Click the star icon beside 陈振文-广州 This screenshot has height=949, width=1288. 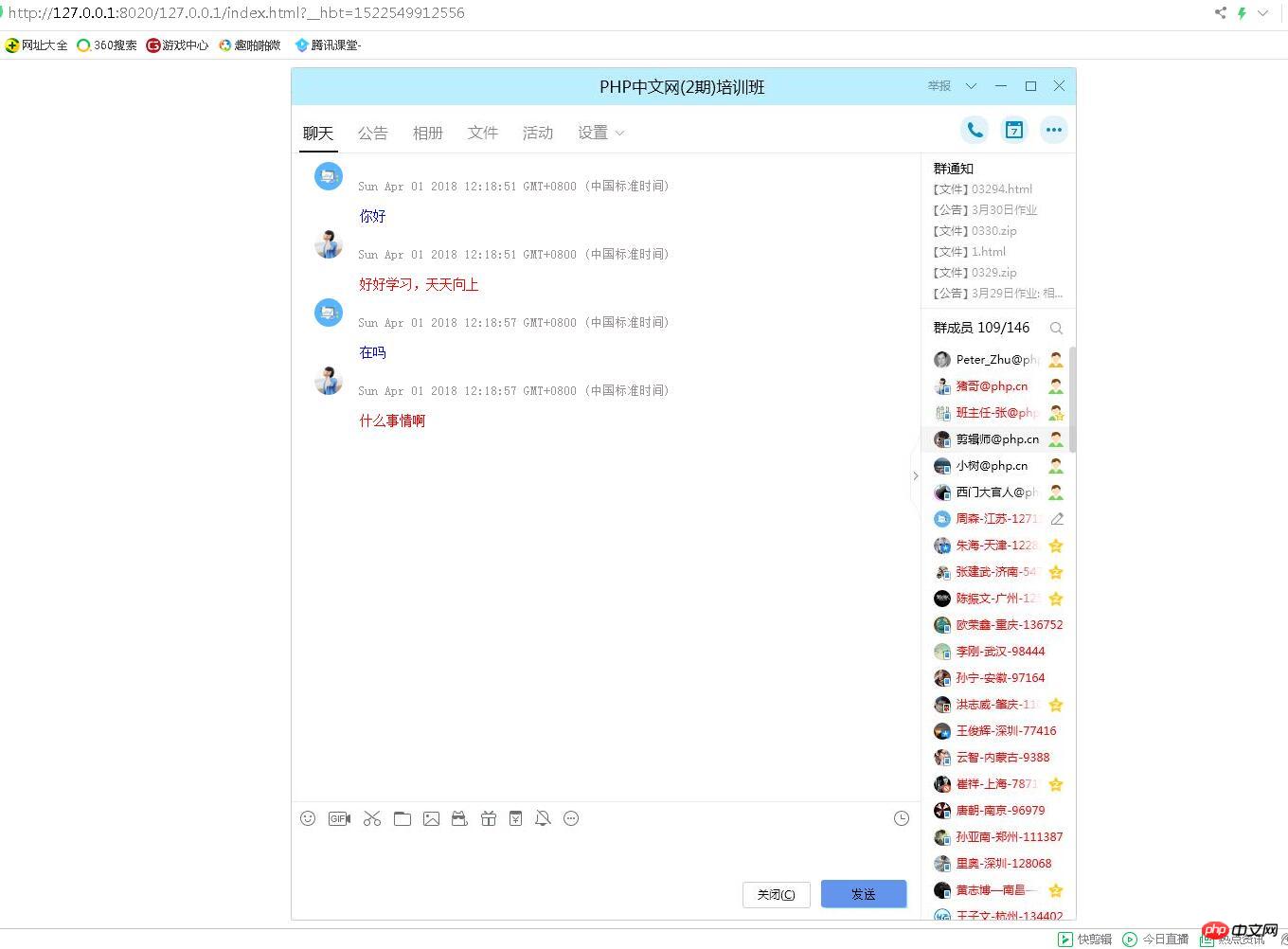click(x=1056, y=599)
